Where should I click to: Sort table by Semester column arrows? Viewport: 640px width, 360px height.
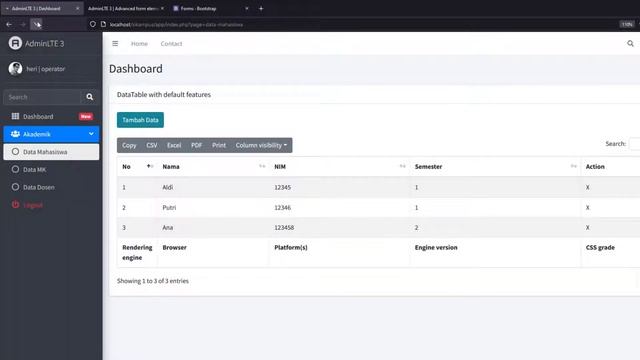(x=573, y=166)
